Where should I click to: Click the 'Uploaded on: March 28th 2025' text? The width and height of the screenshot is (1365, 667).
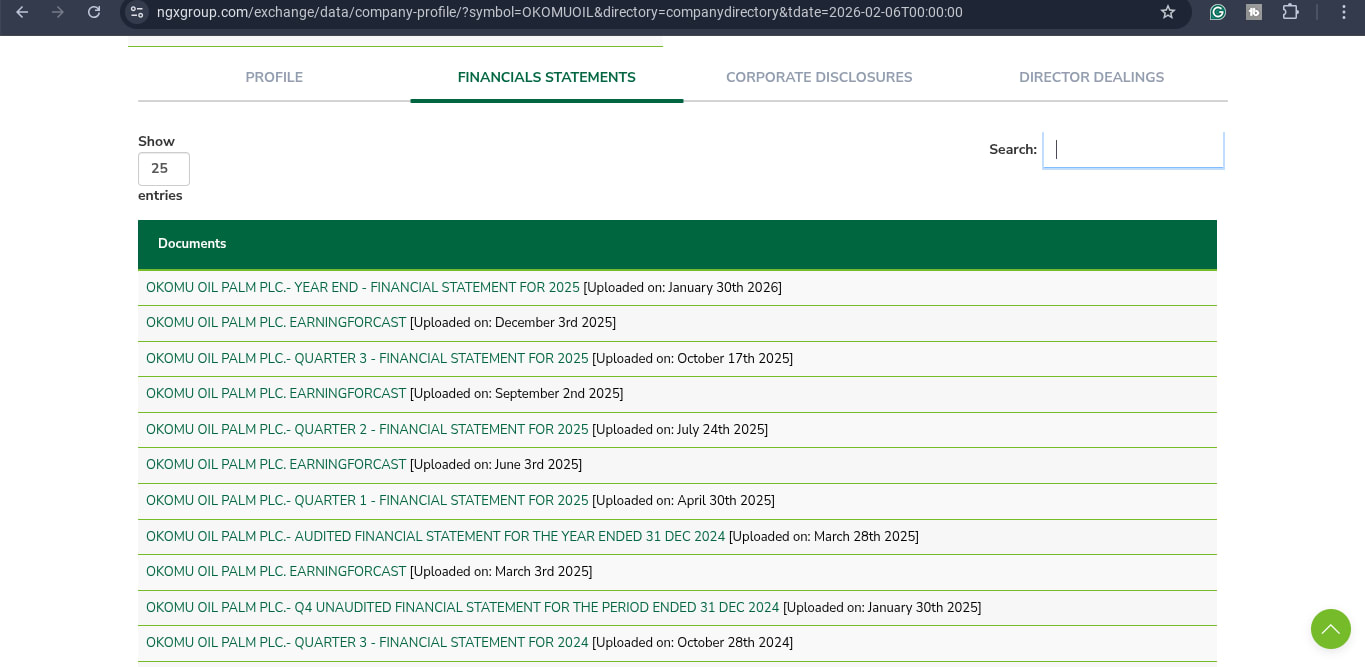[824, 537]
